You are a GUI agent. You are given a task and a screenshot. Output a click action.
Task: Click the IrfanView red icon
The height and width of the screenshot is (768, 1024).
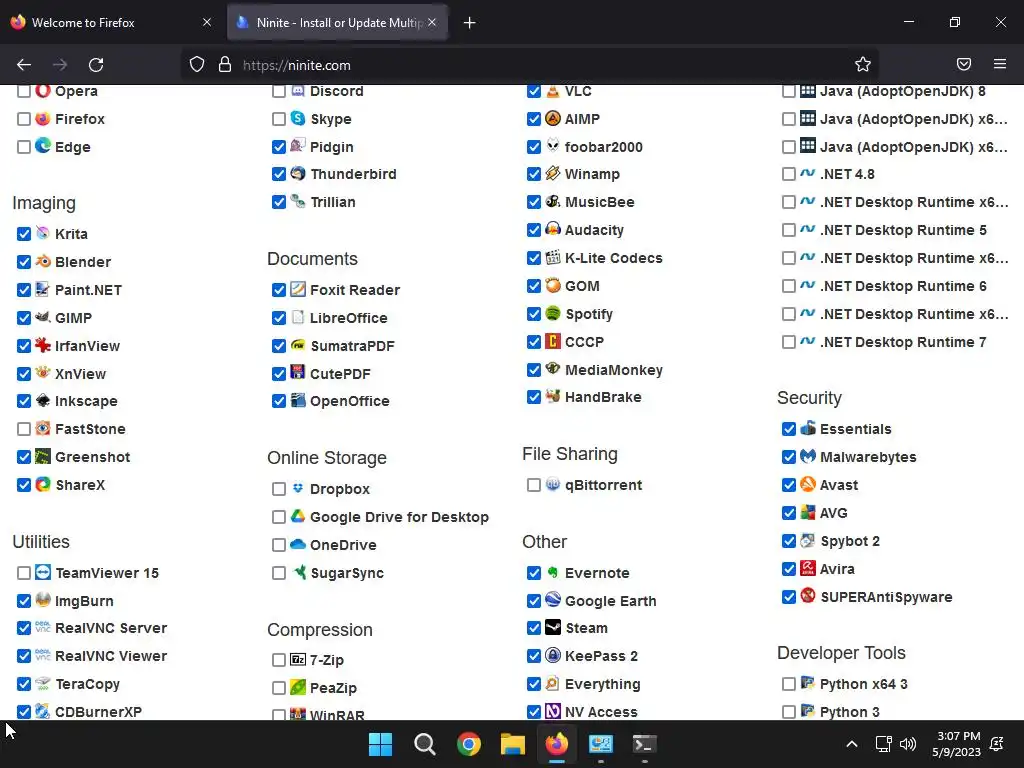click(x=43, y=345)
